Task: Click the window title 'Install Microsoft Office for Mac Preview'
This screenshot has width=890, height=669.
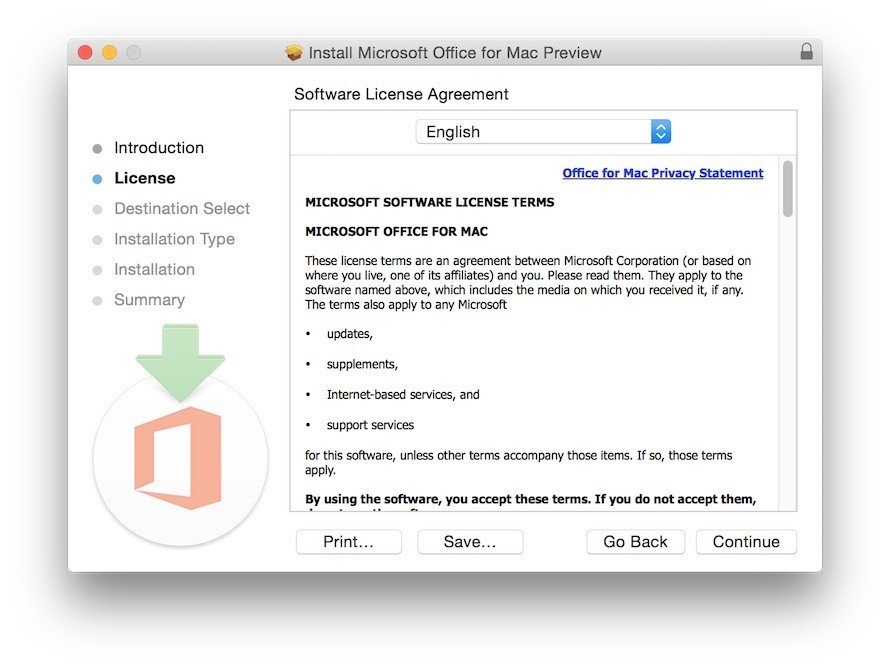Action: click(455, 53)
